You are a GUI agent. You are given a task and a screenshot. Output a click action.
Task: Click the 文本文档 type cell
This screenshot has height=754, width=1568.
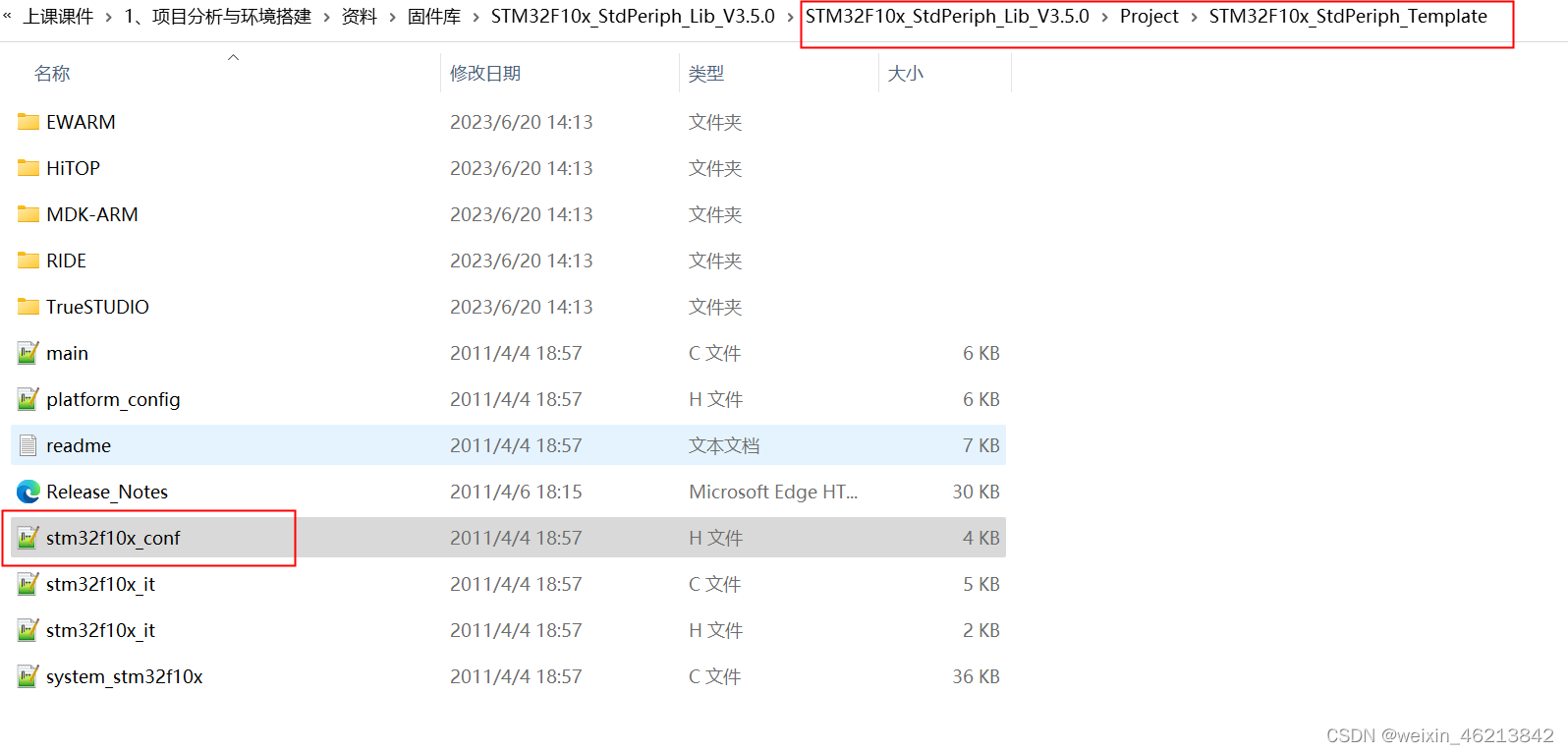pos(724,445)
